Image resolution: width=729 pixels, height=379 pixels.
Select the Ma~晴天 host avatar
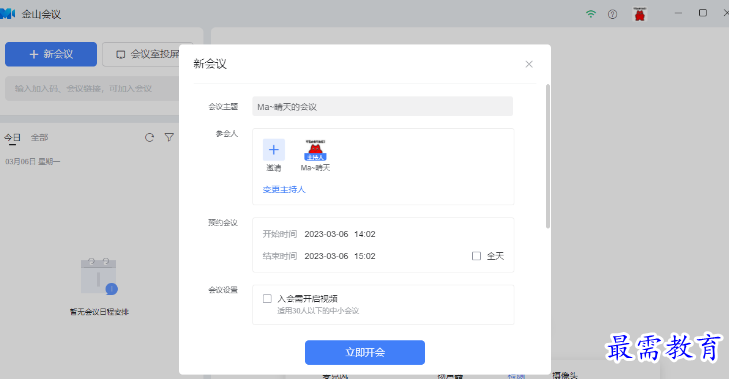pos(315,150)
